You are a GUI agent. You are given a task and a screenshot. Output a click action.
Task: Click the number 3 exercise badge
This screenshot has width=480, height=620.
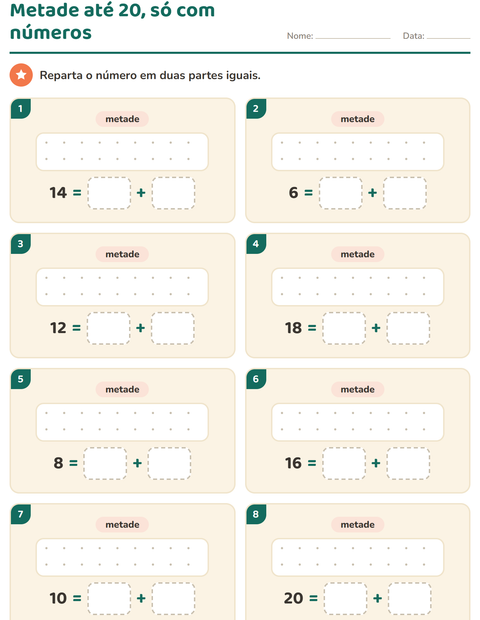[21, 244]
